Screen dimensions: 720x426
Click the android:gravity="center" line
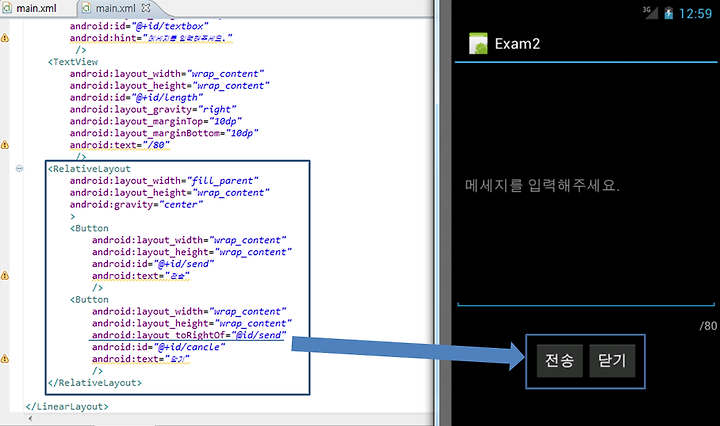tap(136, 204)
